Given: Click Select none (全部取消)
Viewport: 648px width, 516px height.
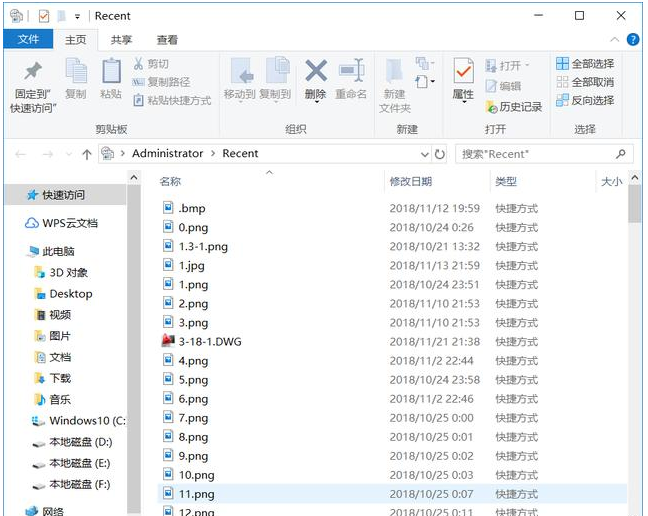Looking at the screenshot, I should pos(585,82).
